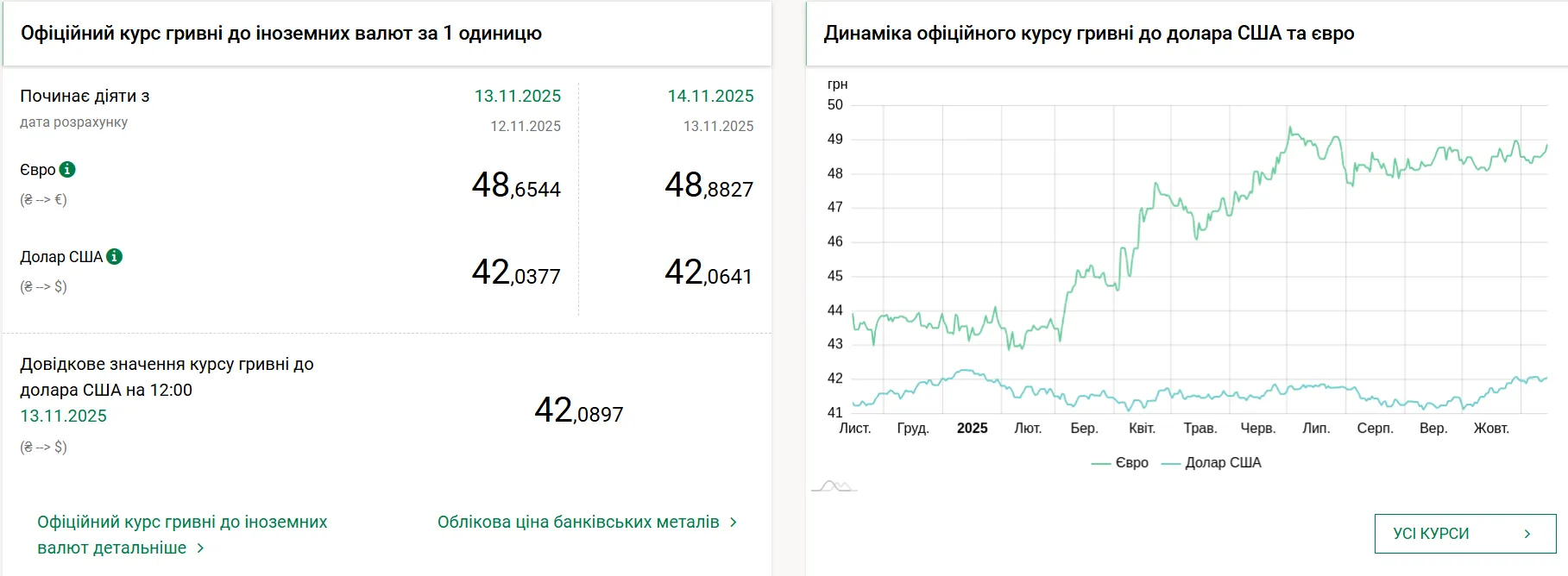Click the bold 2025 label on the chart axis
This screenshot has width=1568, height=576.
pos(972,429)
